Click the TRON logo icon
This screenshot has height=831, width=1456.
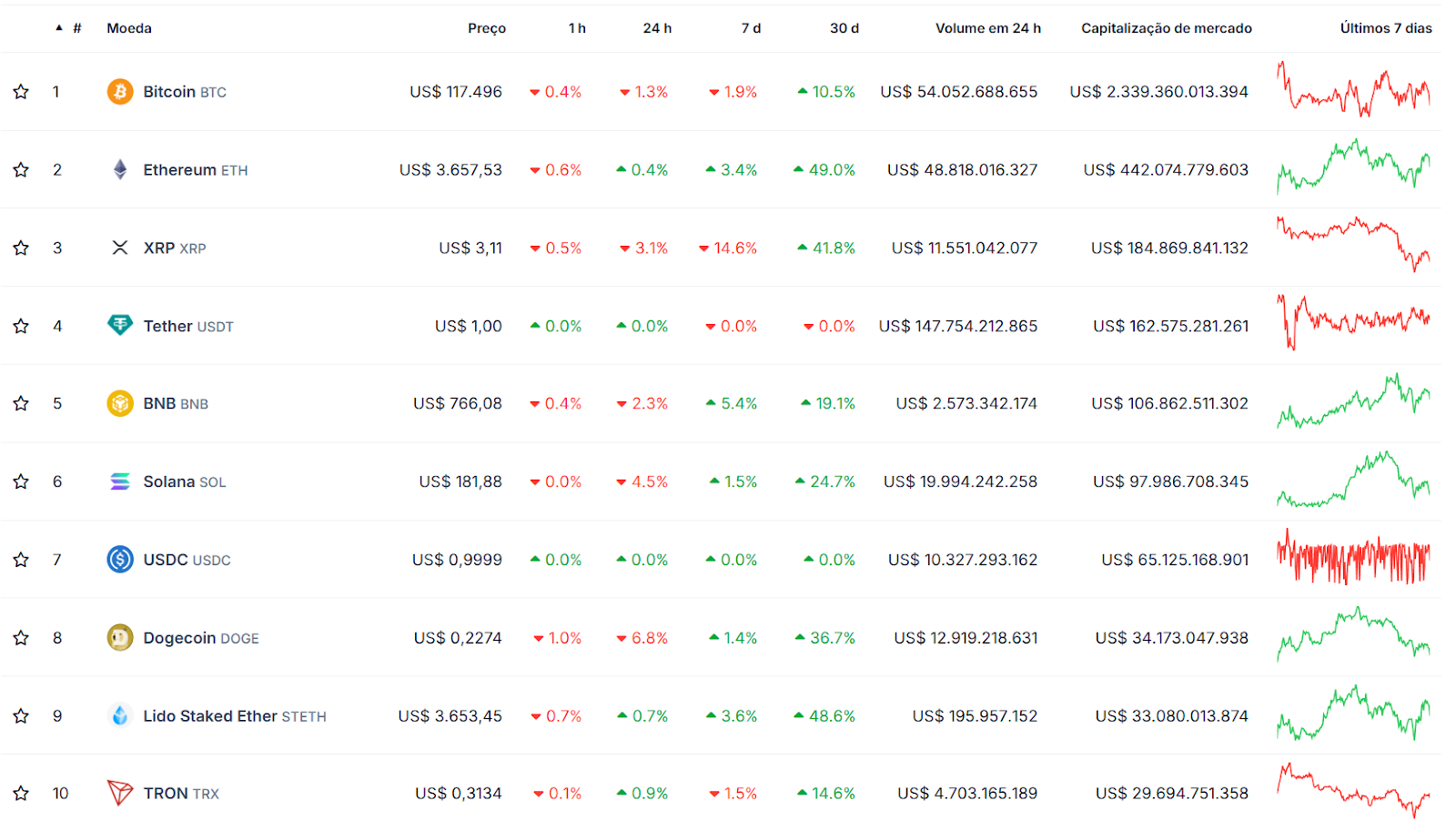click(x=120, y=793)
